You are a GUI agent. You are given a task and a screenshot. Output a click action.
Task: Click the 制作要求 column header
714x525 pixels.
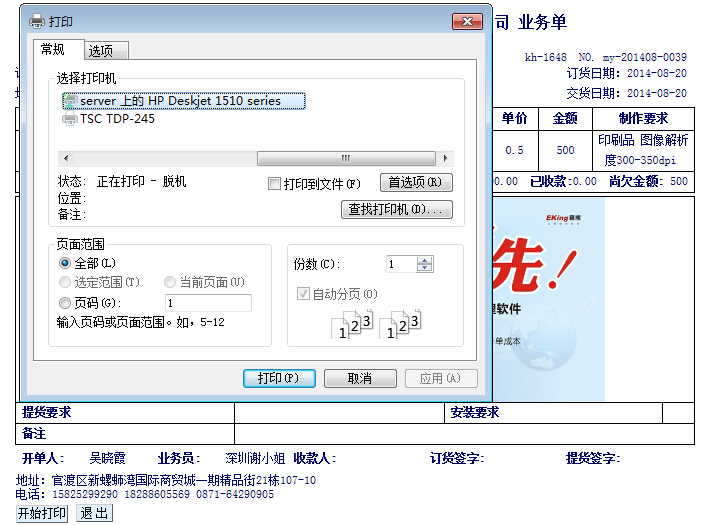click(x=643, y=118)
